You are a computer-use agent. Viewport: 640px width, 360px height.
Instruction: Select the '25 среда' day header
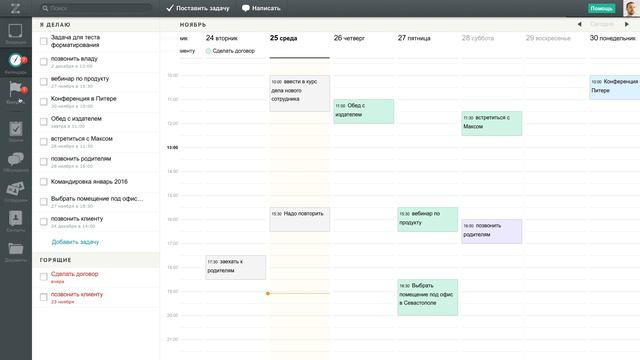(283, 38)
